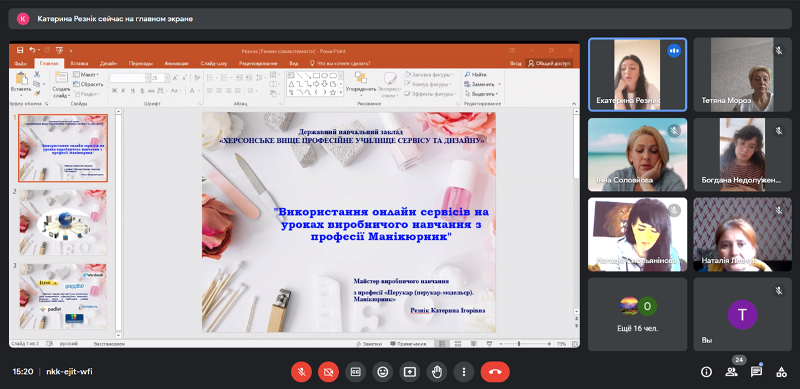Toggle the microphone mute button in Meet
Viewport: 800px width, 389px height.
click(302, 372)
